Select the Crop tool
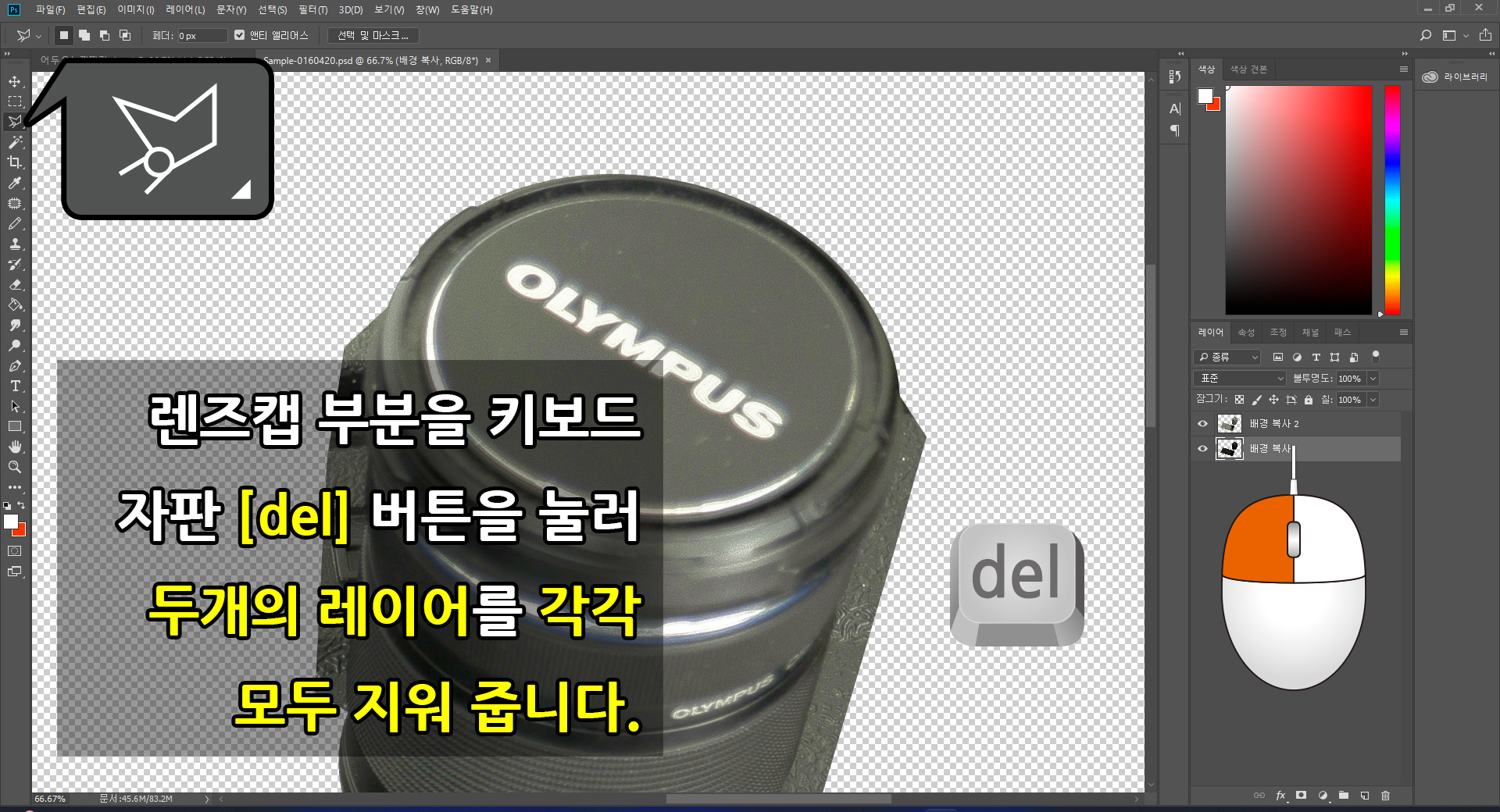Image resolution: width=1500 pixels, height=812 pixels. click(15, 162)
